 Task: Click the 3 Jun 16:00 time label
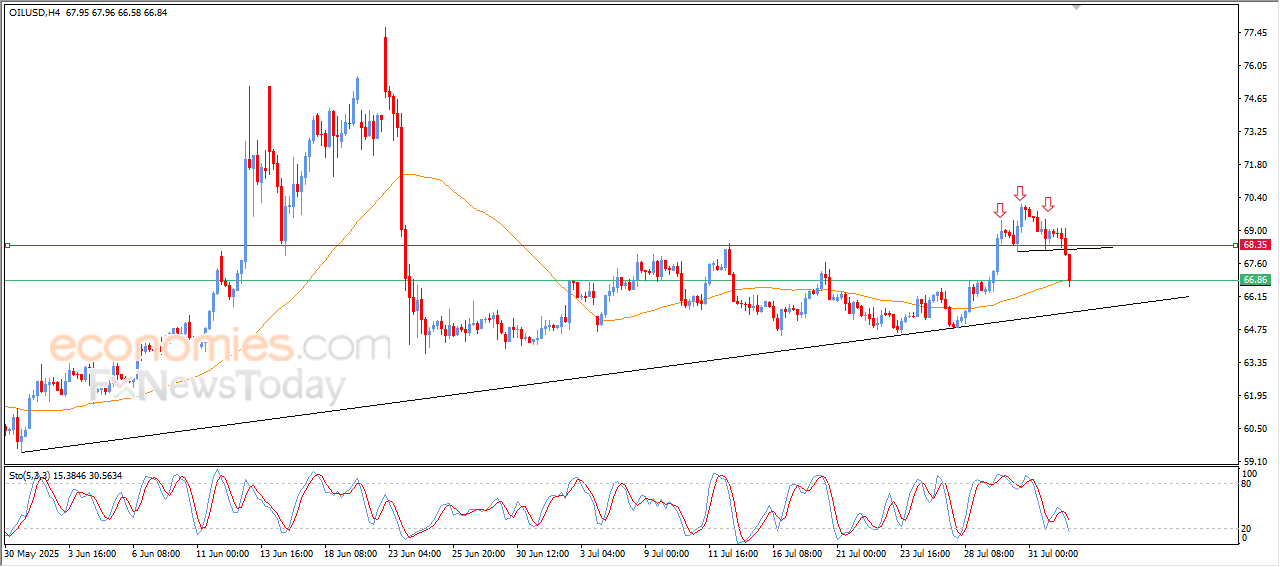(92, 552)
